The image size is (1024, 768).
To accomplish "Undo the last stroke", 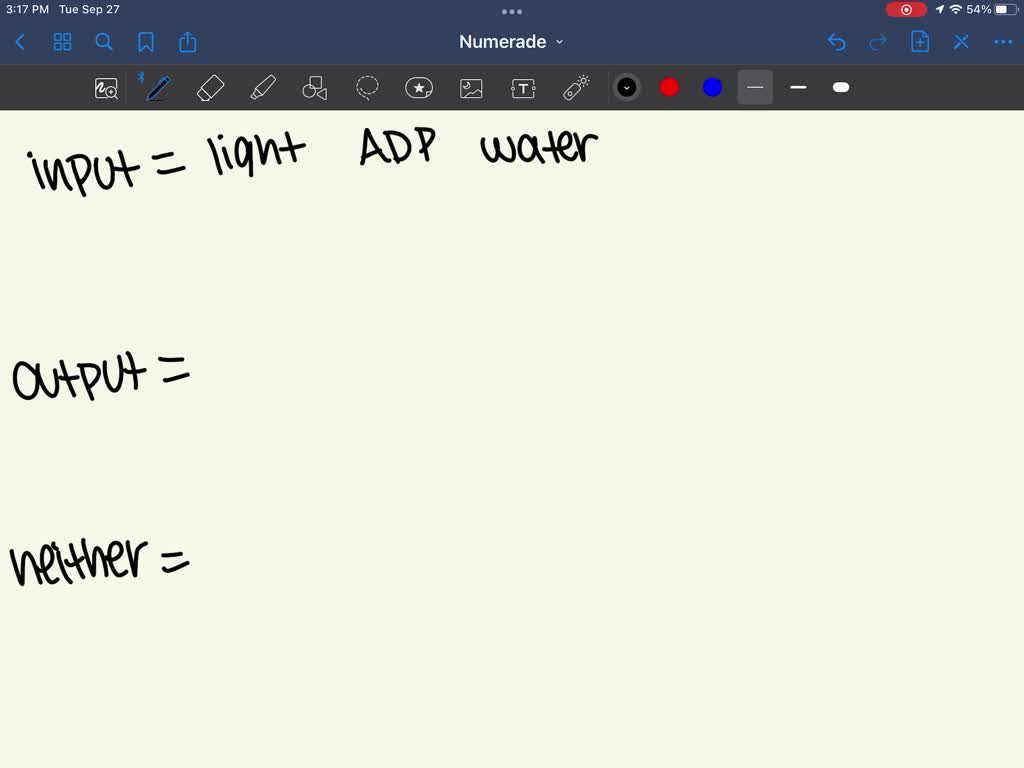I will coord(837,42).
